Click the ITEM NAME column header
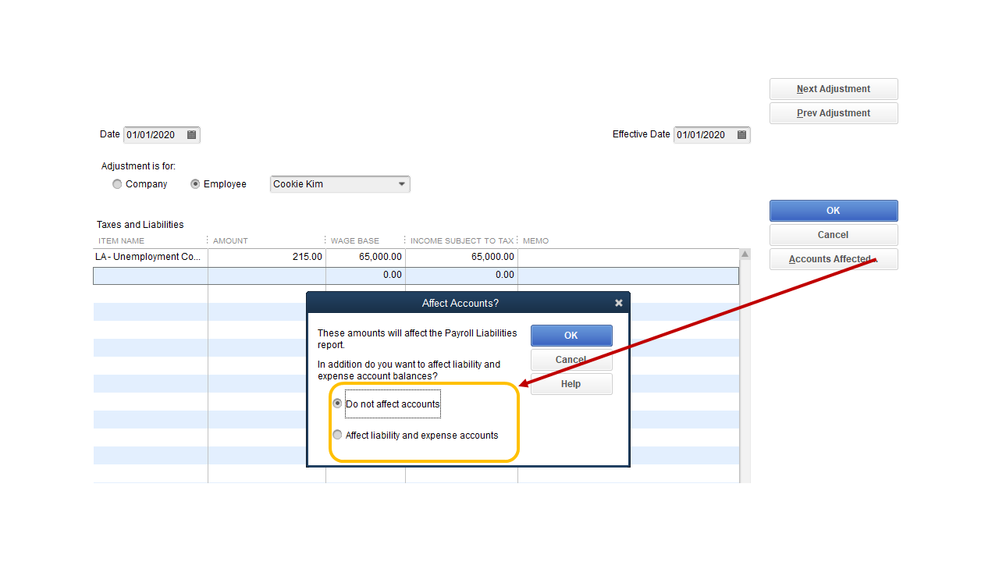Screen dimensions: 999x562 tap(121, 241)
